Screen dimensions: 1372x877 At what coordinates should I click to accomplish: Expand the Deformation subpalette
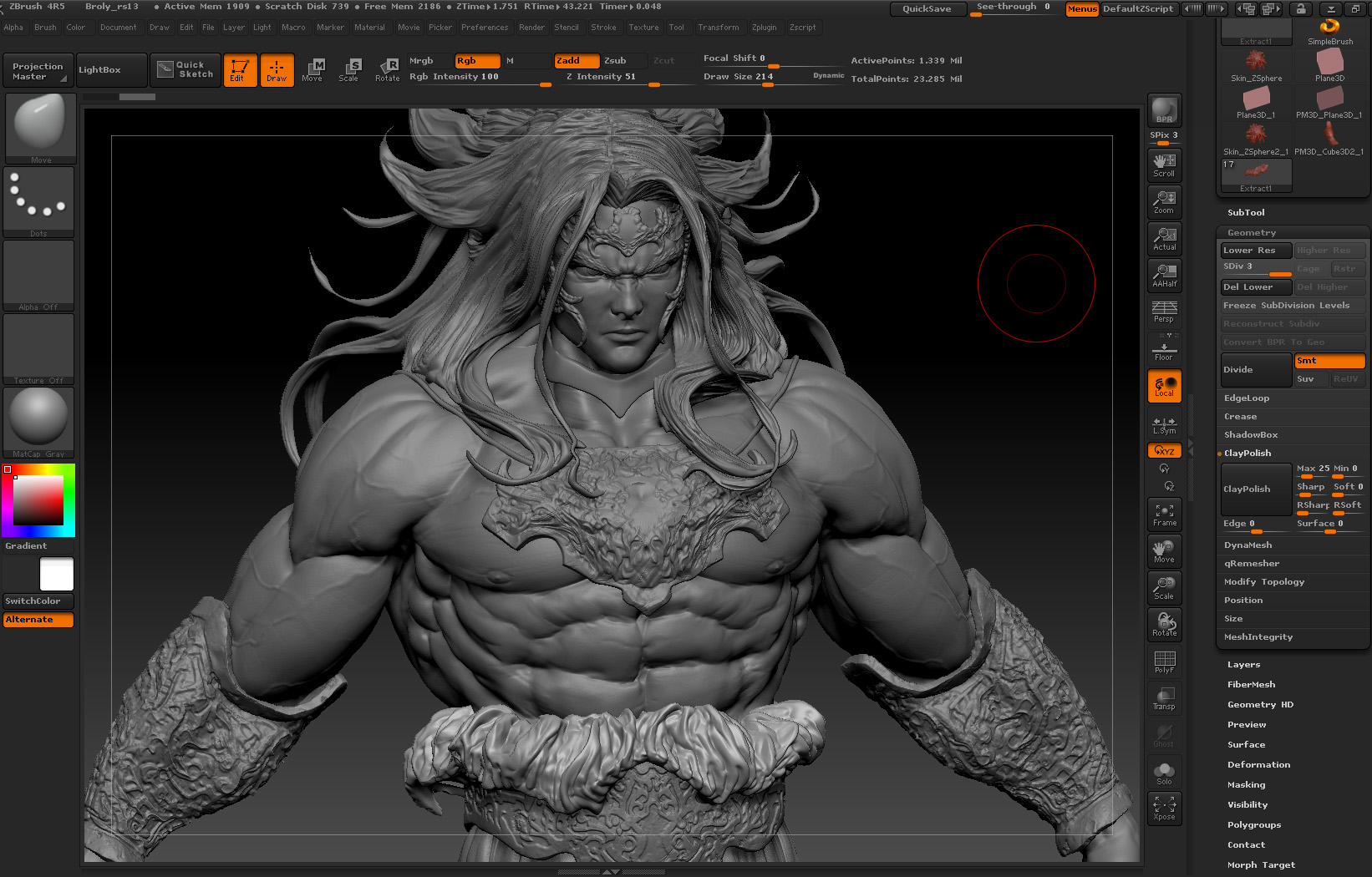tap(1258, 765)
